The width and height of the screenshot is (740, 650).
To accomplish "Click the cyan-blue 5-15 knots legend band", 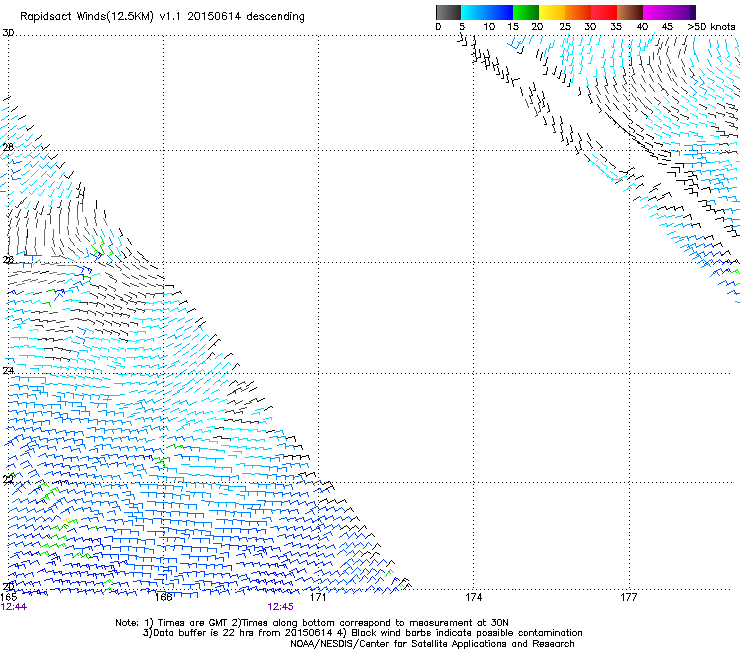I will [x=487, y=12].
